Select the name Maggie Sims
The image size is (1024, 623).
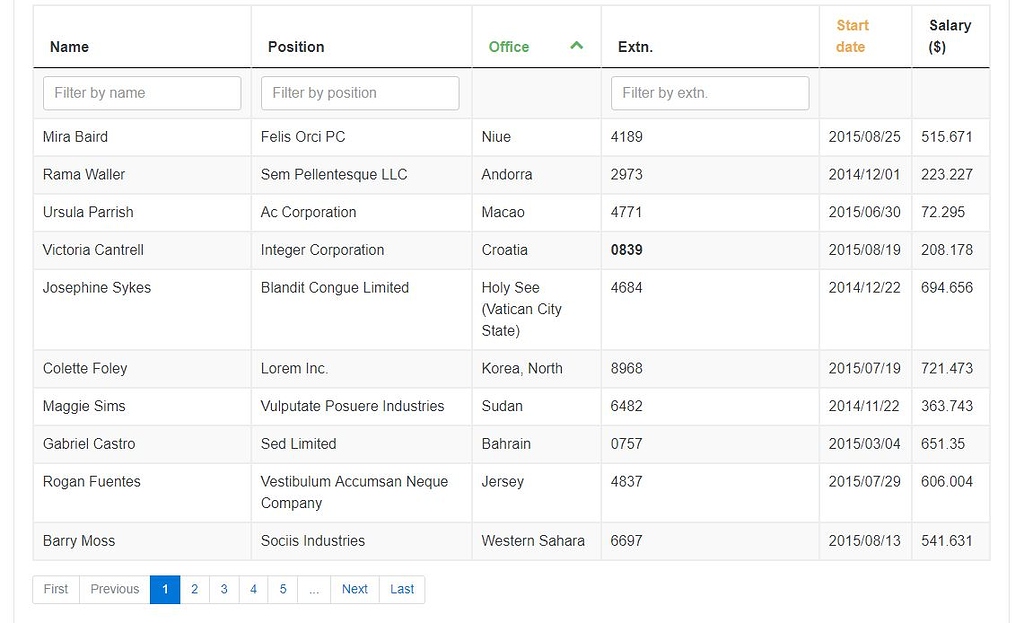tap(84, 406)
